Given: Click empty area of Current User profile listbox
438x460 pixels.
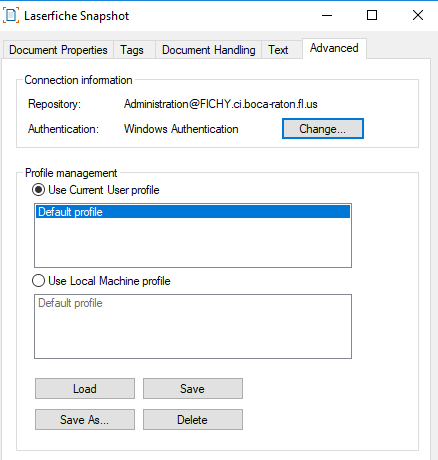Looking at the screenshot, I should pos(193,243).
